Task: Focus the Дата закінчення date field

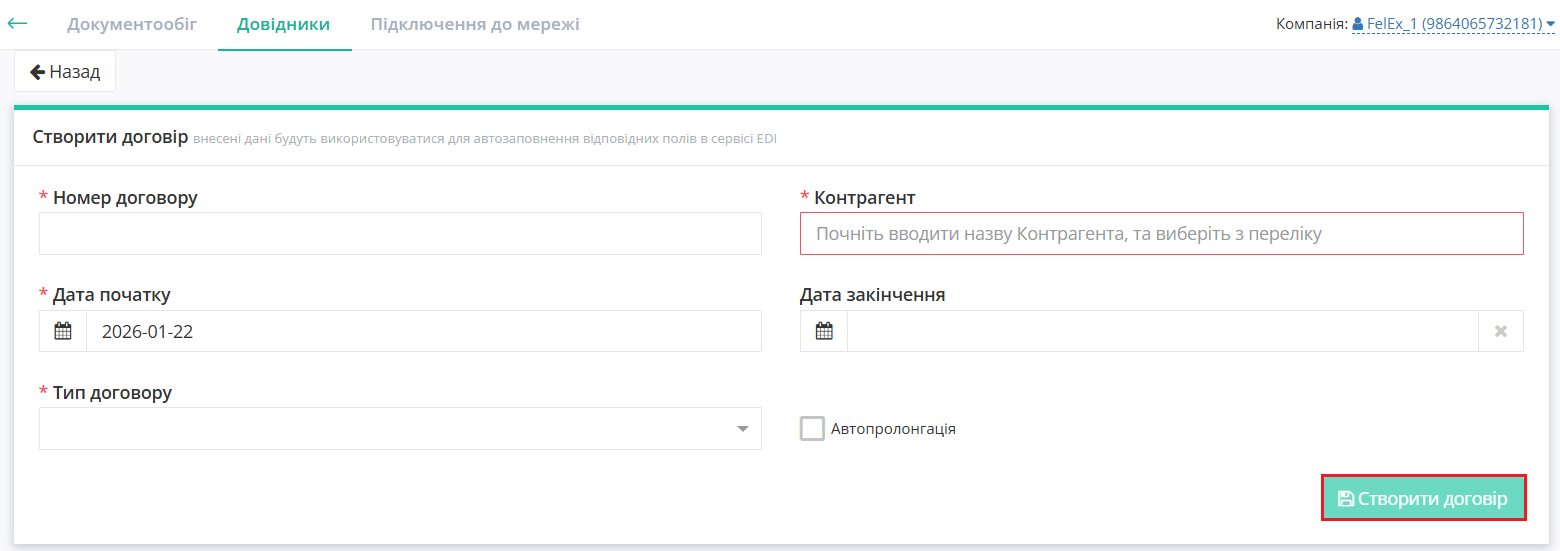Action: (x=1162, y=331)
